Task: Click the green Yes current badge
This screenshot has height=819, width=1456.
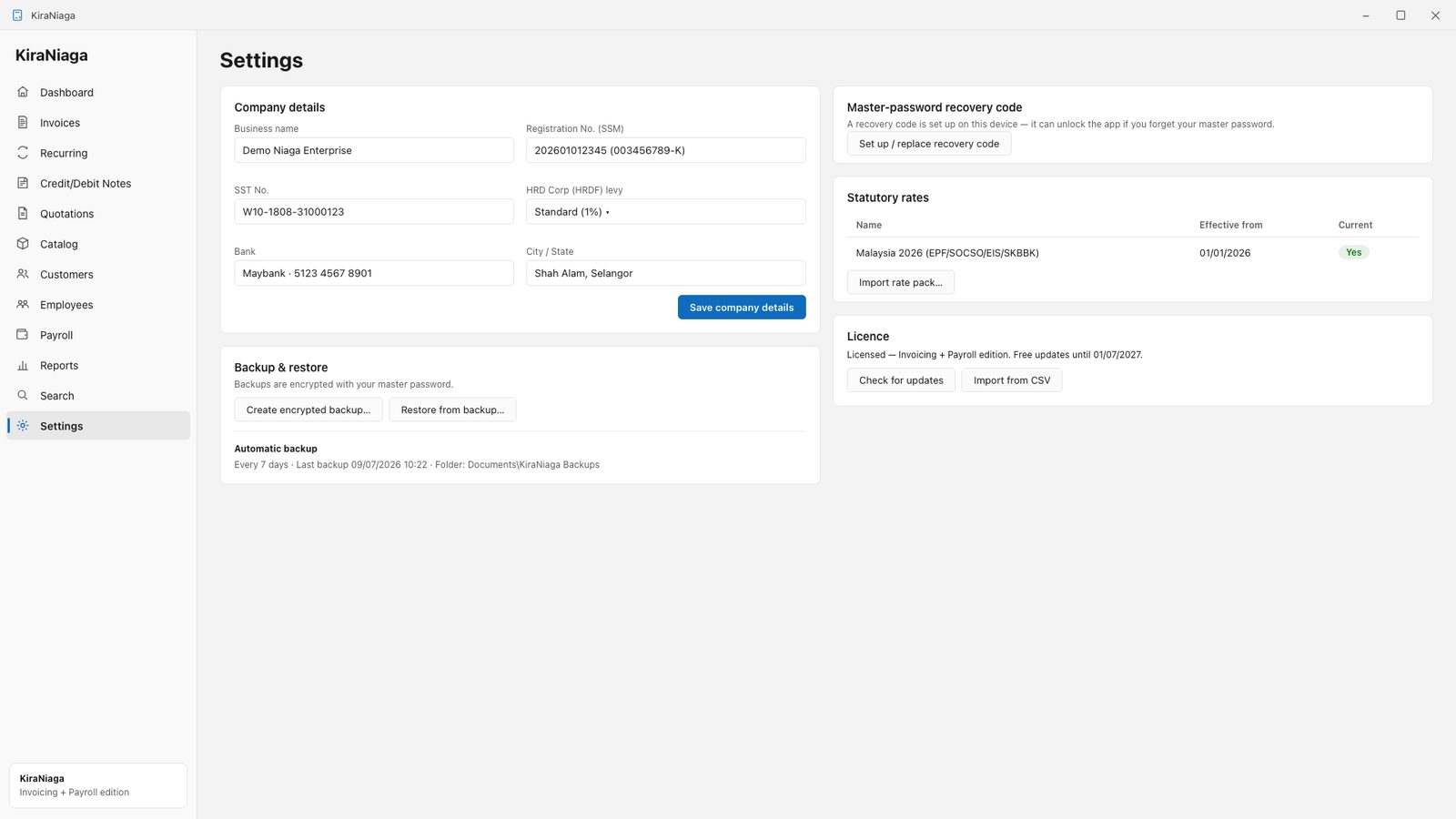Action: tap(1353, 252)
